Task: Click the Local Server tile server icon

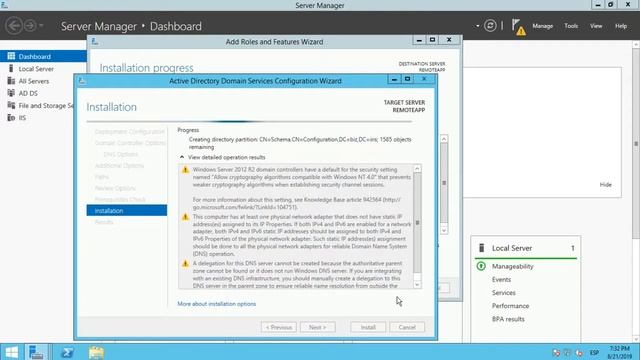Action: click(x=482, y=248)
